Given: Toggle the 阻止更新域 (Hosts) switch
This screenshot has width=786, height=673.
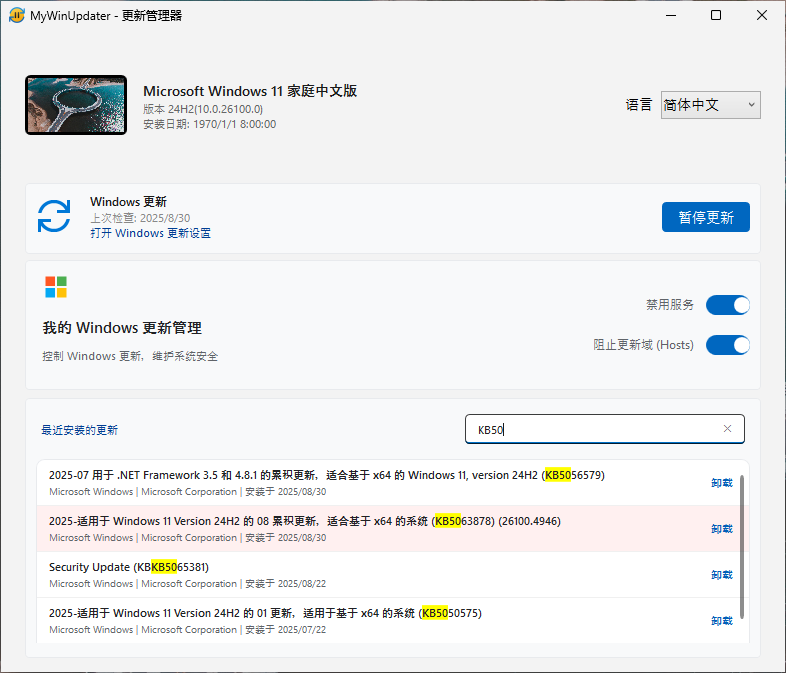Looking at the screenshot, I should [x=728, y=345].
